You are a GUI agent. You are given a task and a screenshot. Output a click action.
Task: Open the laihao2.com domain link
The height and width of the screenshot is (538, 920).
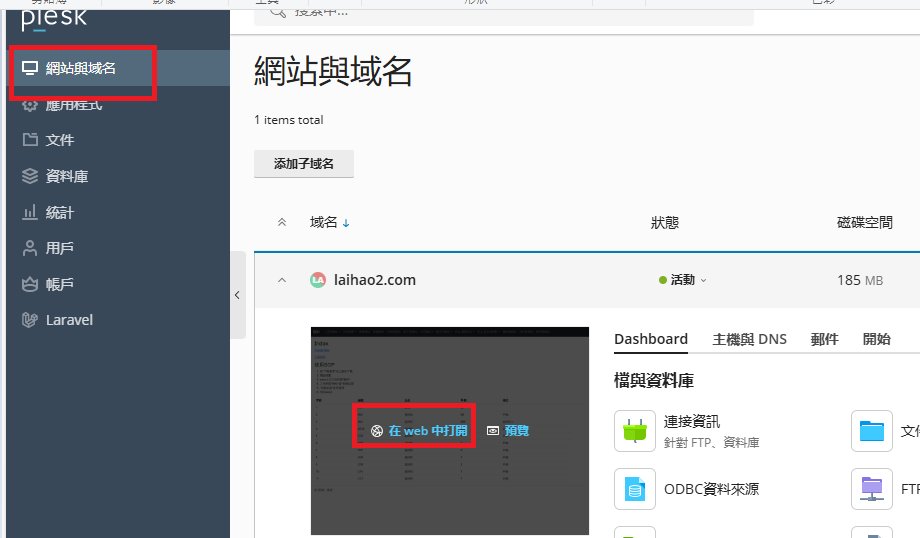coord(375,280)
